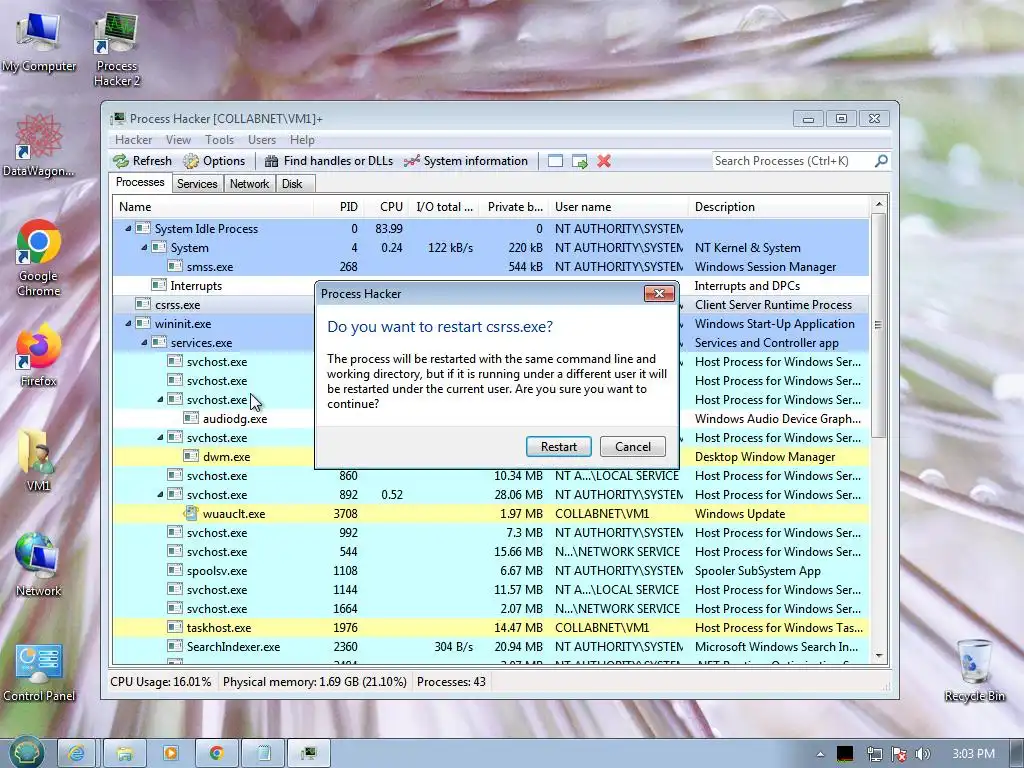This screenshot has width=1024, height=768.
Task: Close the restart confirmation dialog
Action: (x=659, y=294)
